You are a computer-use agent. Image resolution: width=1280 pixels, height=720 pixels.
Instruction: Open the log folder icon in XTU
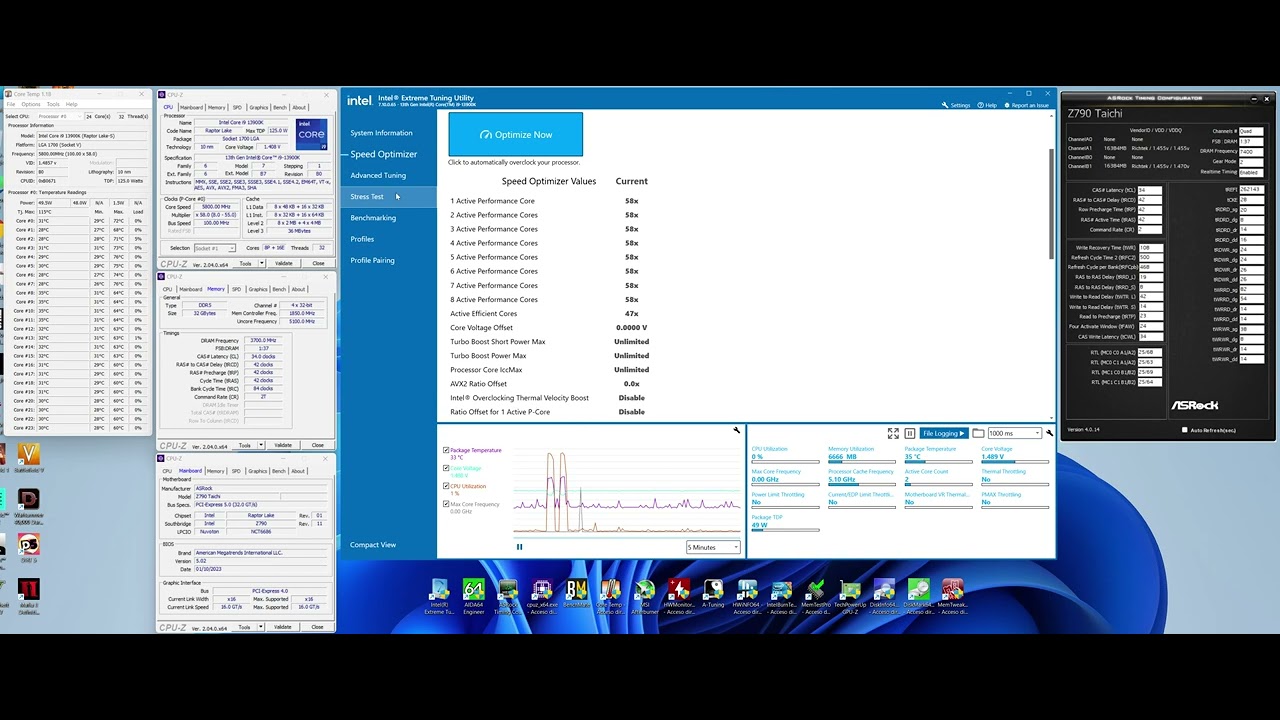978,433
